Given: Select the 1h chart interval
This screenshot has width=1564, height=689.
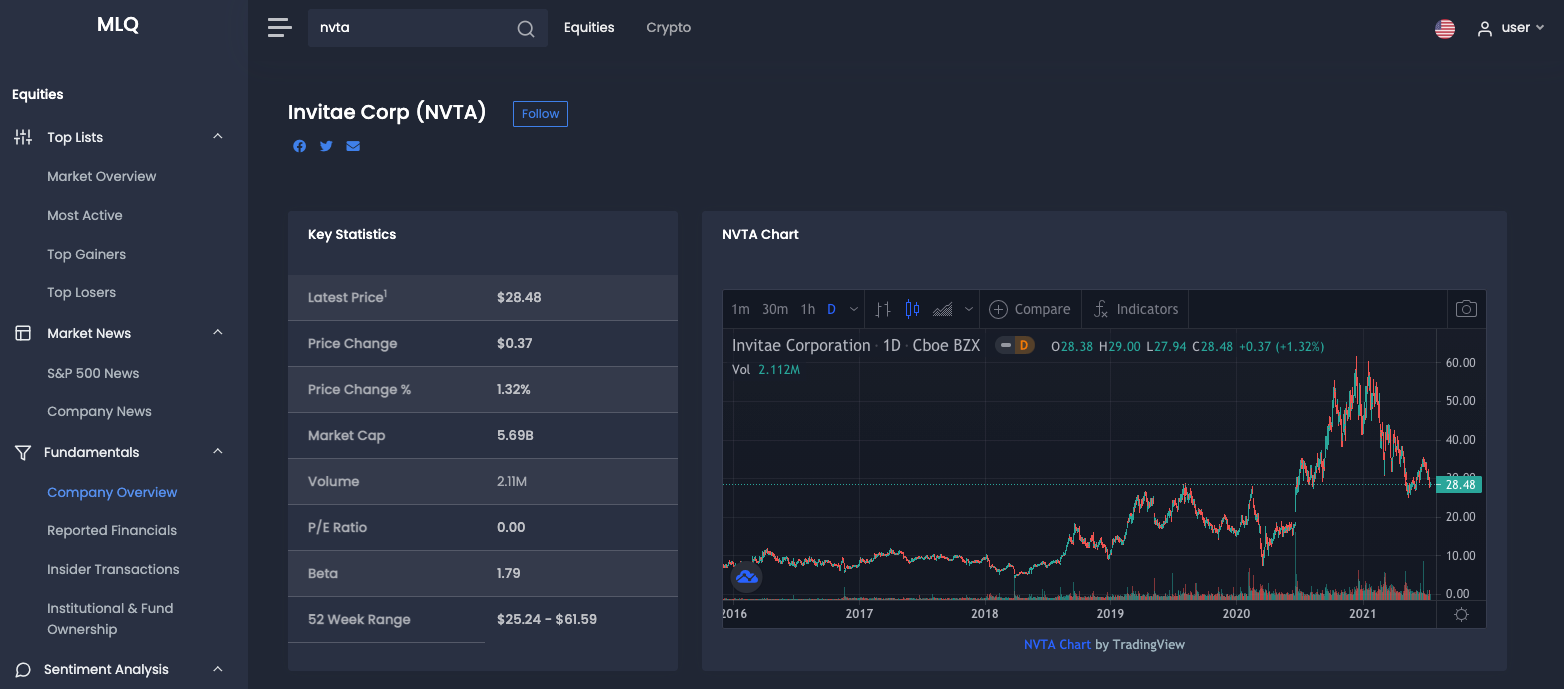Looking at the screenshot, I should (x=808, y=309).
